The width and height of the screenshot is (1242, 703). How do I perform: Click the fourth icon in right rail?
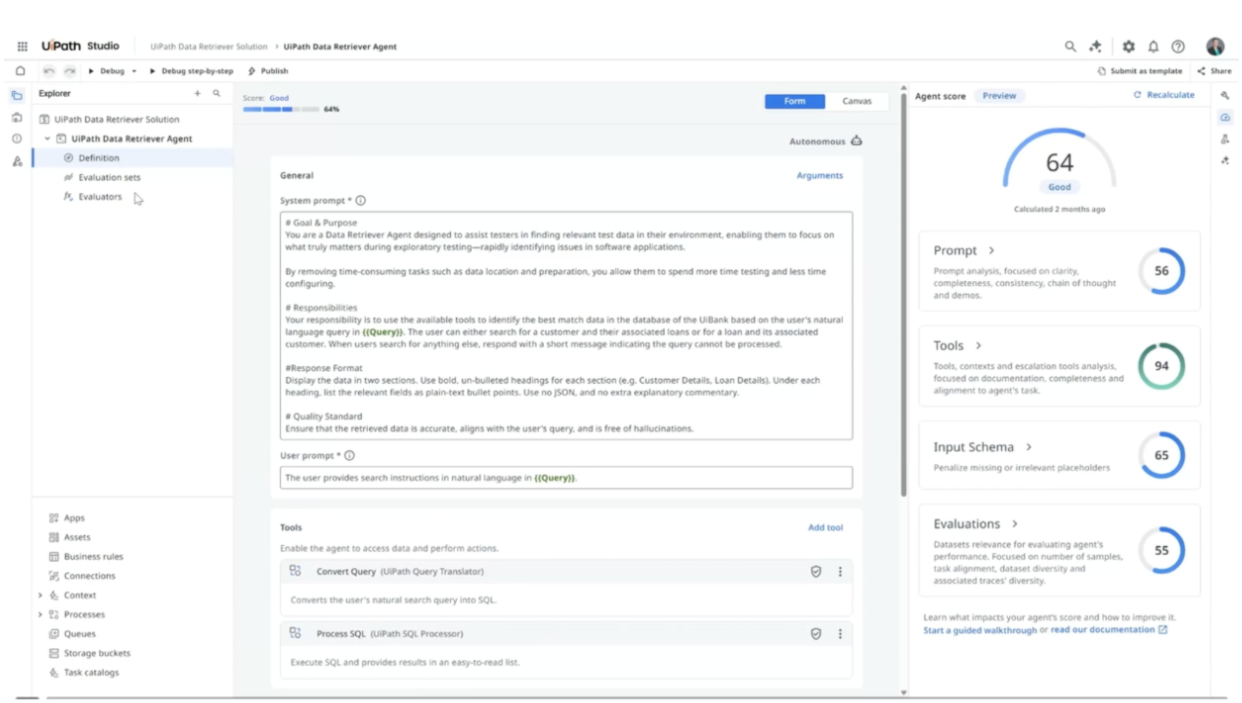pyautogui.click(x=1226, y=160)
